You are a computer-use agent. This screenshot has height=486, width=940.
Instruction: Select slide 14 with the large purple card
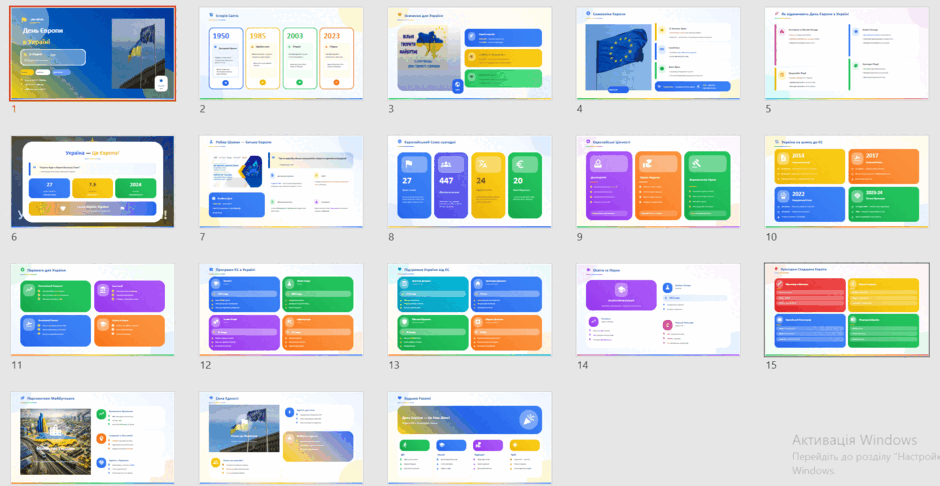[x=658, y=310]
